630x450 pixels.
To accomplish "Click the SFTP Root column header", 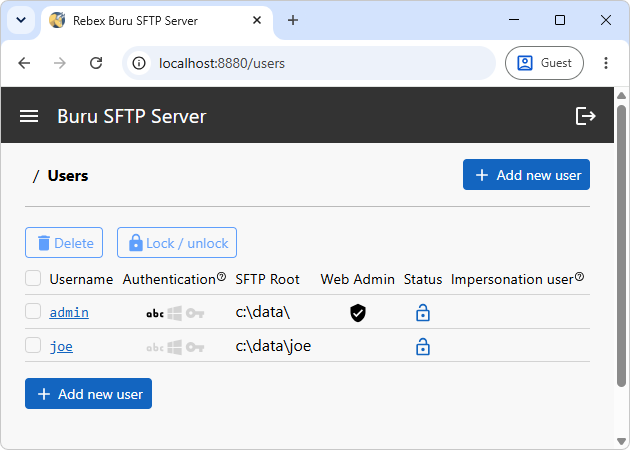I will (x=268, y=279).
